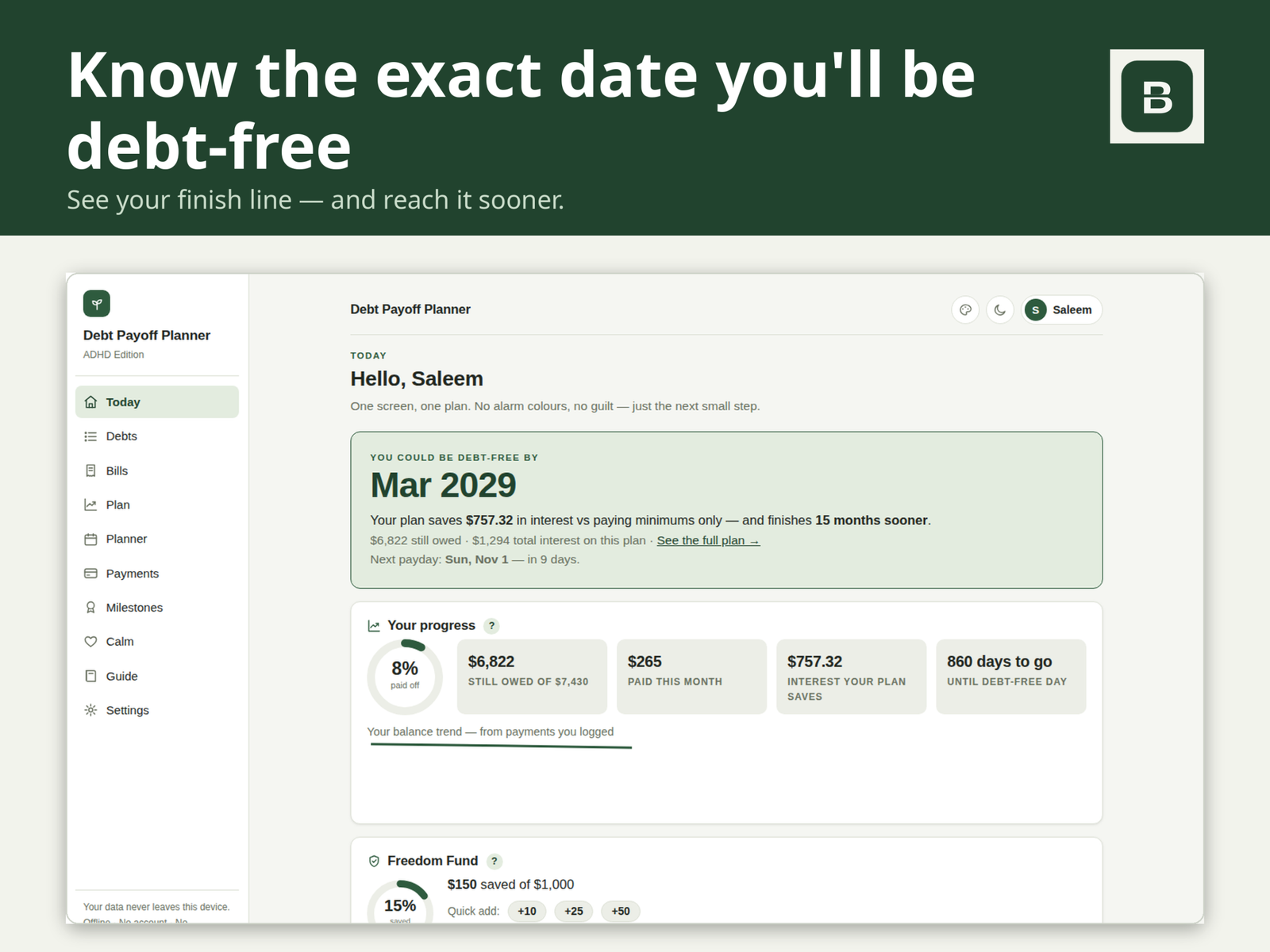1270x952 pixels.
Task: Open the Bills page in sidebar
Action: pyautogui.click(x=157, y=470)
